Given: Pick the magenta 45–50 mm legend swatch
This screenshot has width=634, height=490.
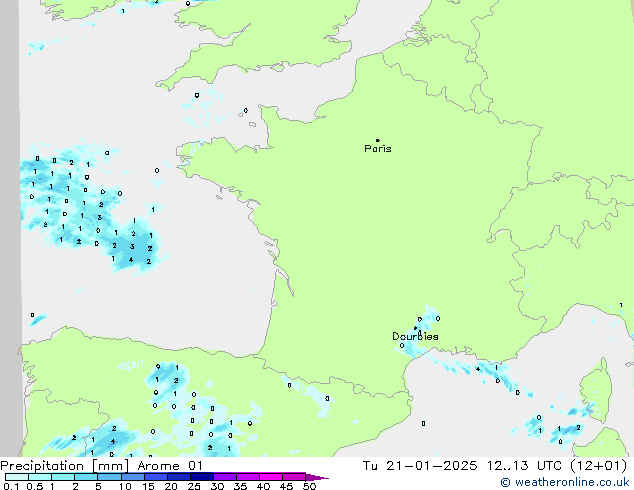Looking at the screenshot, I should [x=294, y=477].
